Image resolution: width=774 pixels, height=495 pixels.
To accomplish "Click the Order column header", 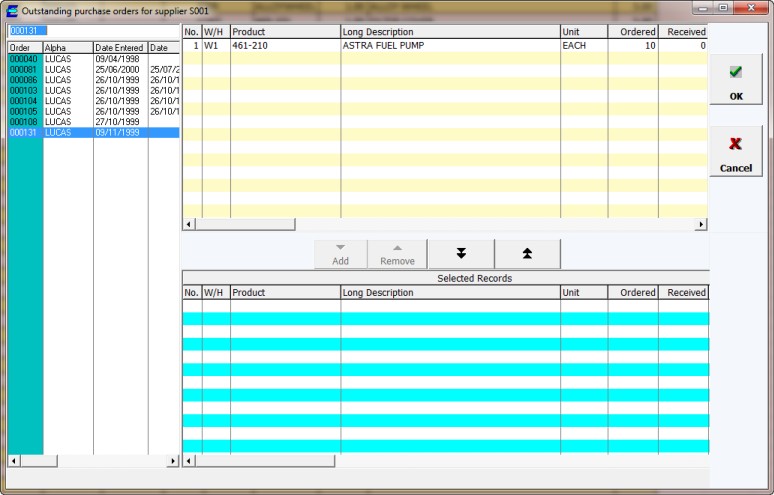I will point(26,48).
